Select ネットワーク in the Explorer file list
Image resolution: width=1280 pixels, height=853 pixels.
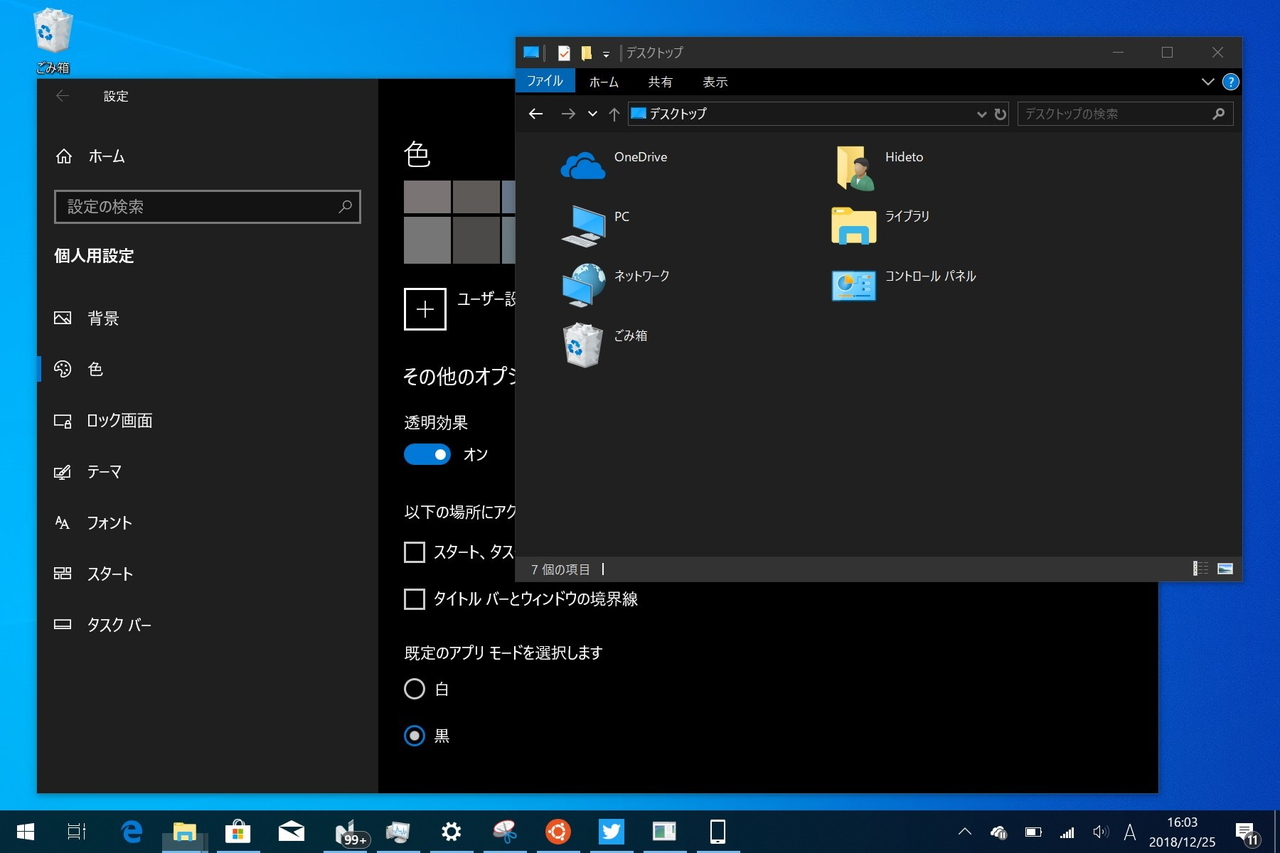[615, 284]
